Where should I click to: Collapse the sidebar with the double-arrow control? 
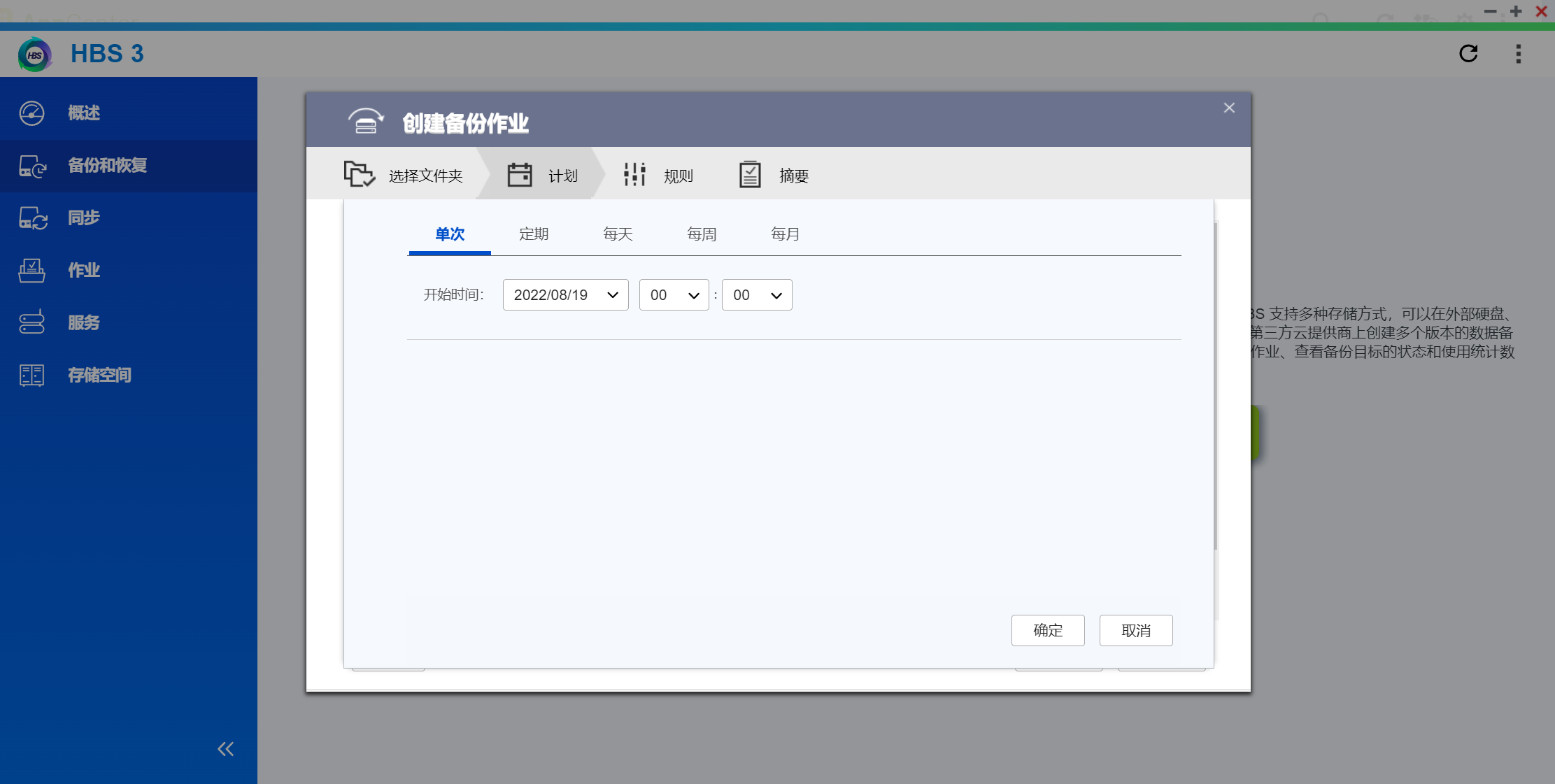(225, 748)
